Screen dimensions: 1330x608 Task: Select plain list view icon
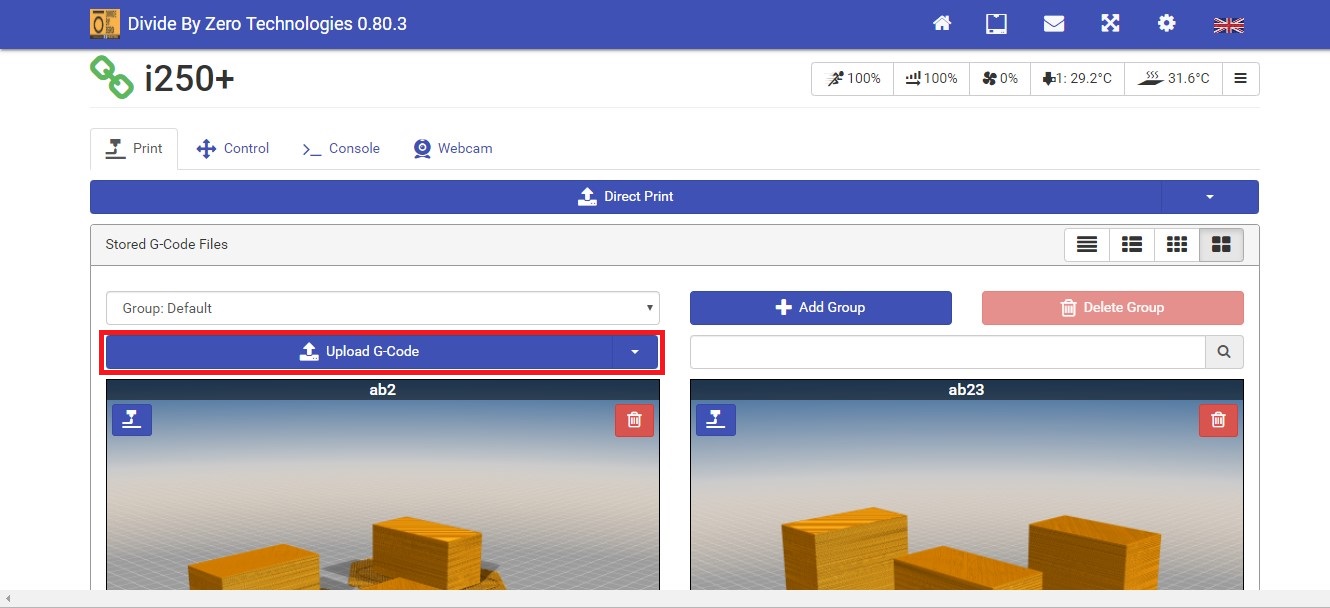1087,244
